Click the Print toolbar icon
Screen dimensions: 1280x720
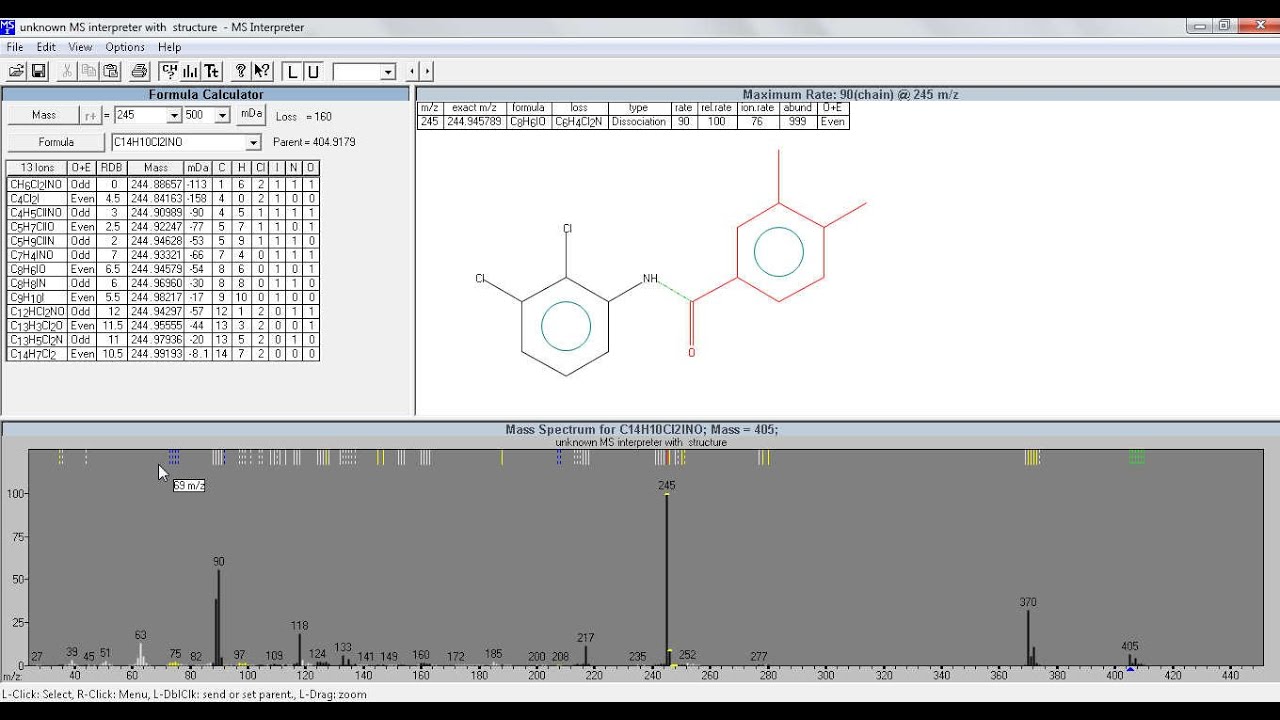[x=139, y=71]
